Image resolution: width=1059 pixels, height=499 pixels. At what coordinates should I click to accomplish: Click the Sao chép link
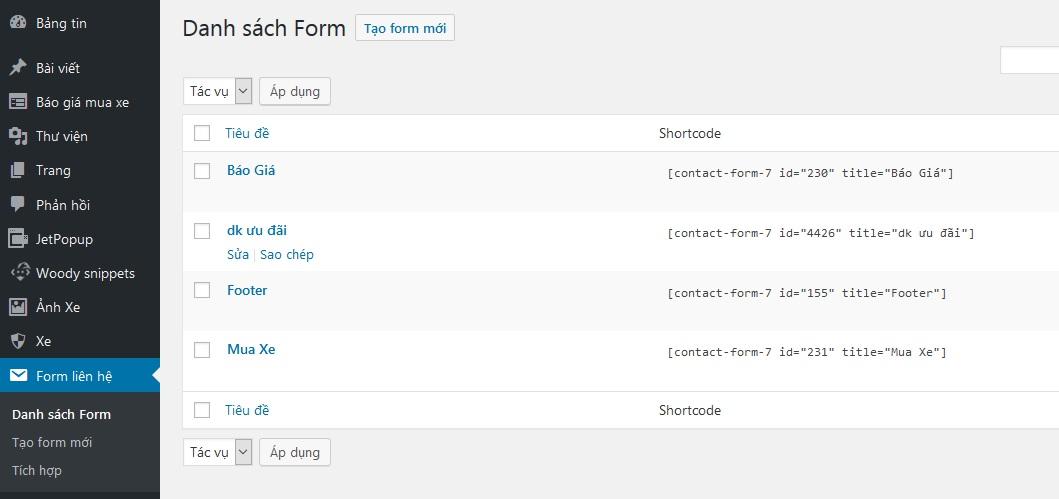click(287, 254)
